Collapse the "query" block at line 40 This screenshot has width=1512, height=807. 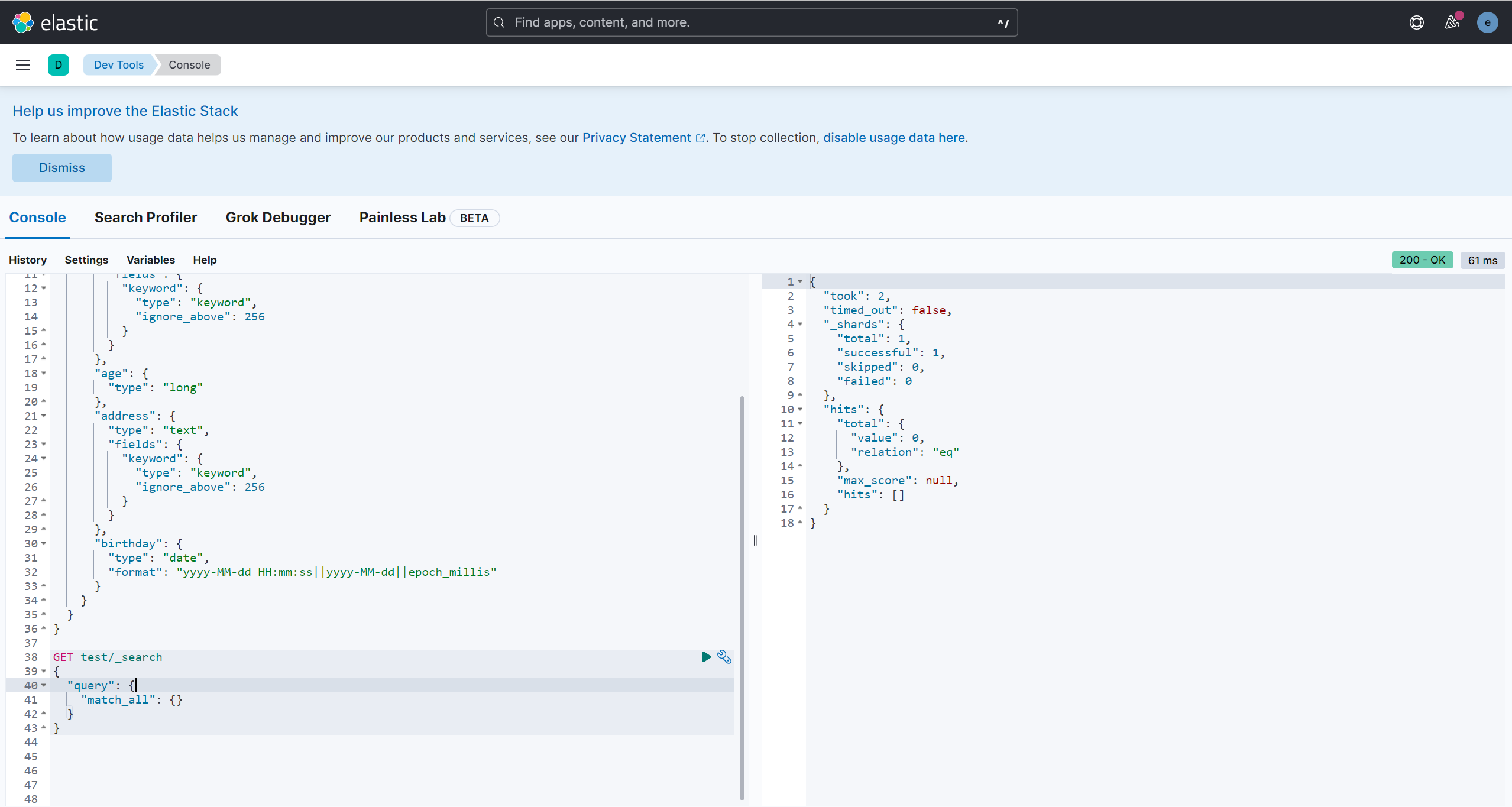(44, 686)
